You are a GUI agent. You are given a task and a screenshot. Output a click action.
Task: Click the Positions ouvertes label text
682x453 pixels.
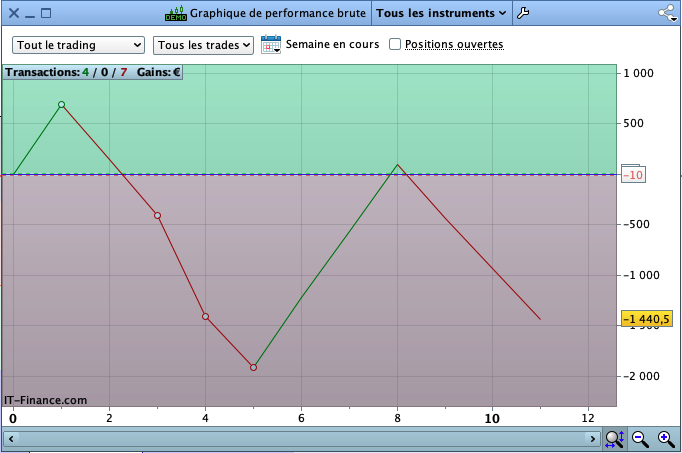(x=454, y=44)
